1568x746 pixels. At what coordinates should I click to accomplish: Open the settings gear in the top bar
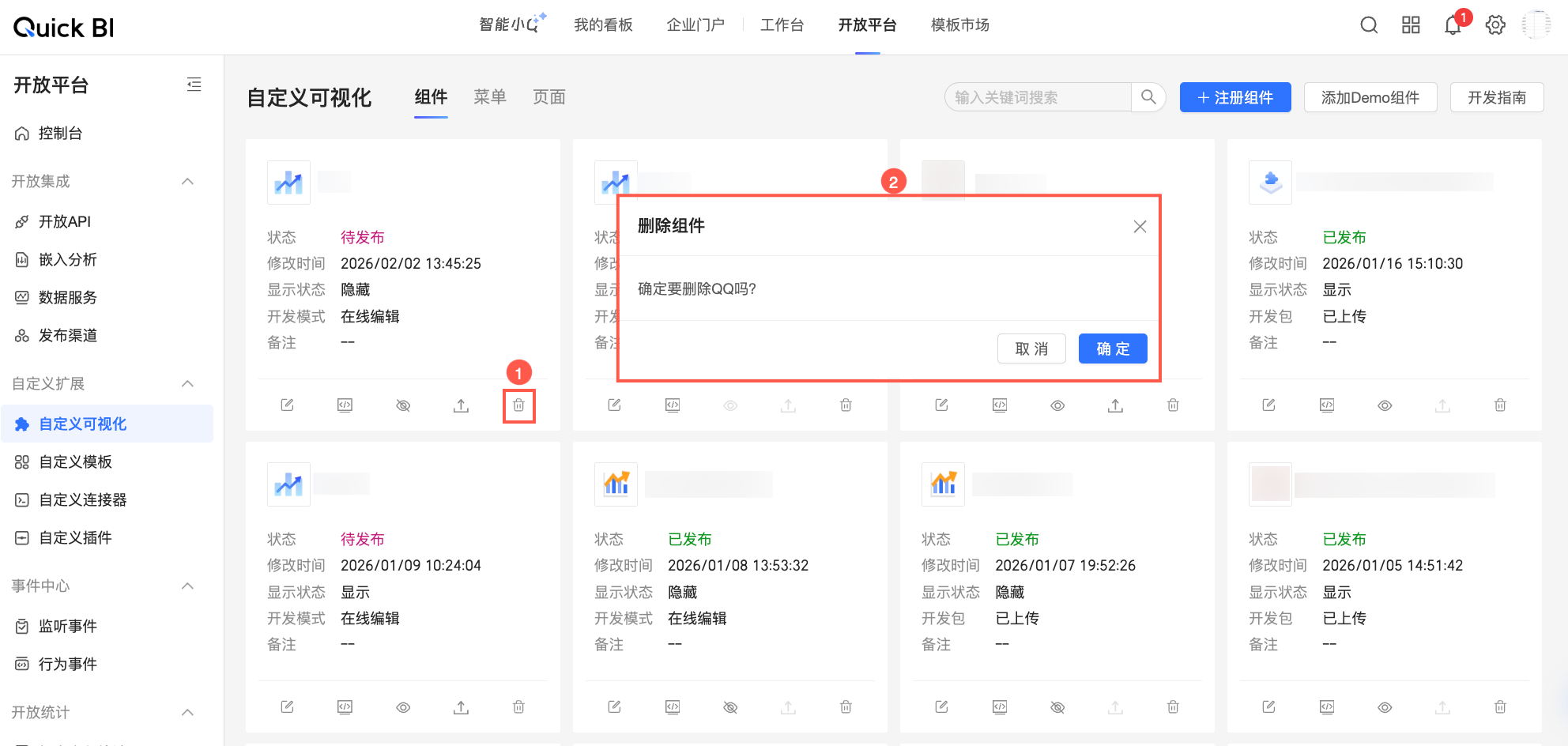(1495, 25)
